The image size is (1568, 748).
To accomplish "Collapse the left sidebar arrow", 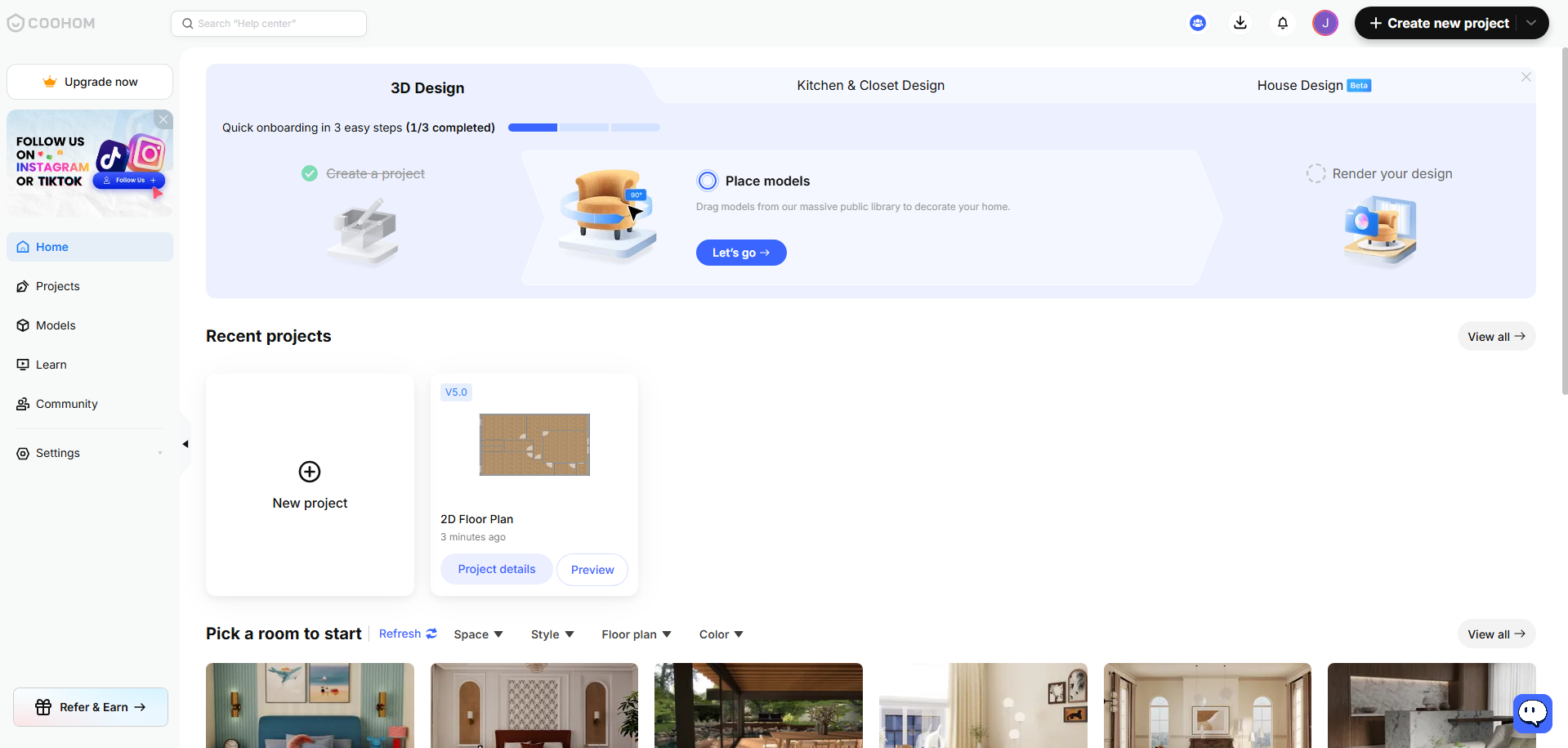I will 185,444.
